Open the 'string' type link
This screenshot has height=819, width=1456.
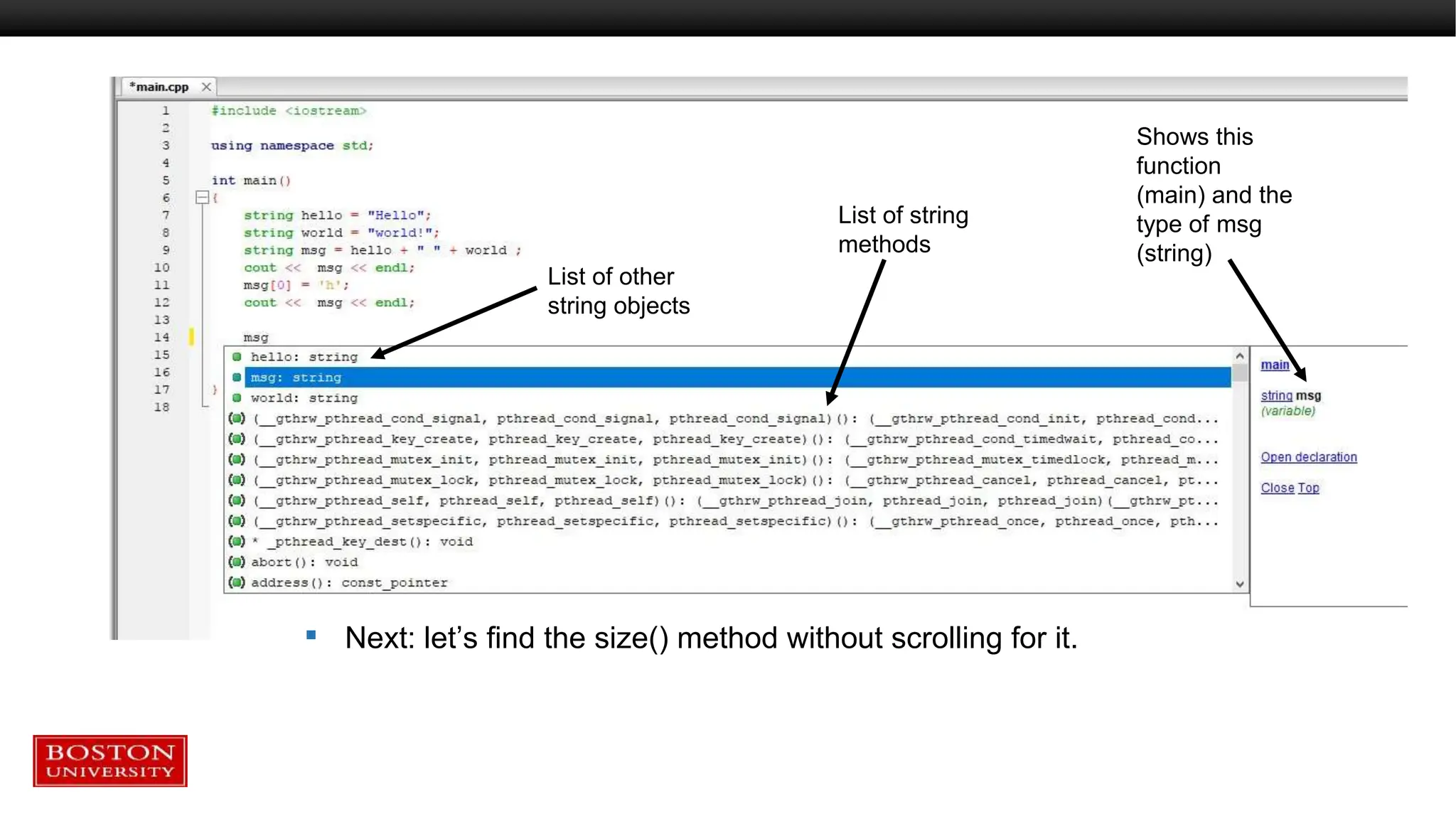[1276, 395]
